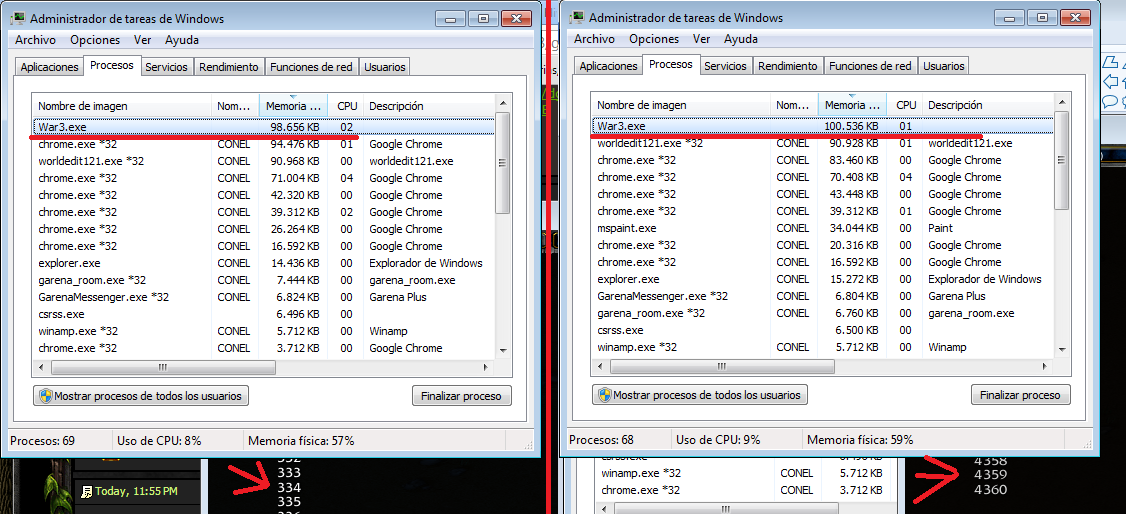
Task: Click scroll-up arrow in left process list
Action: [x=503, y=102]
